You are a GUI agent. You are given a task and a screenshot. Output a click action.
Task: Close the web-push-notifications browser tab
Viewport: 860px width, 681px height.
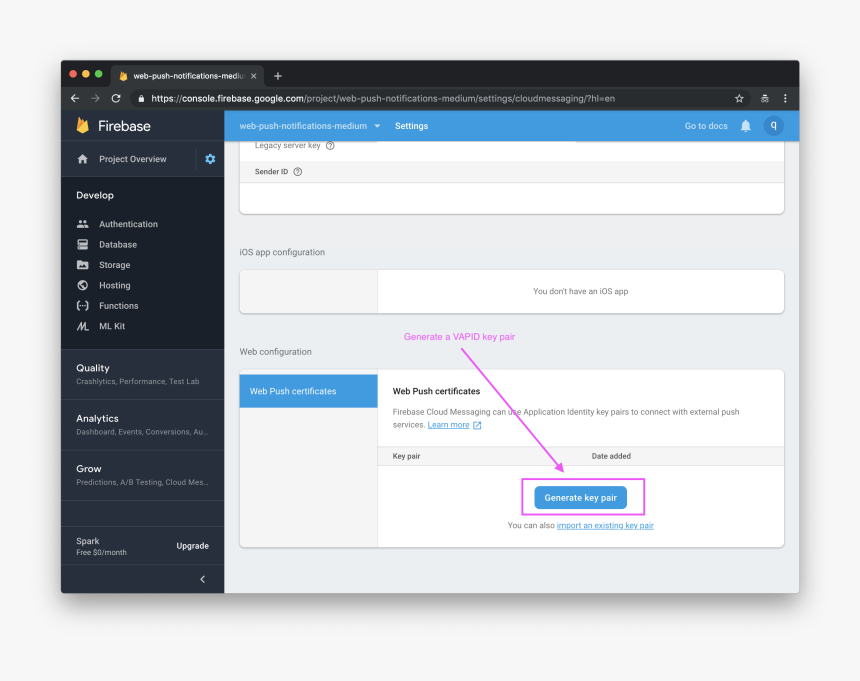point(253,76)
